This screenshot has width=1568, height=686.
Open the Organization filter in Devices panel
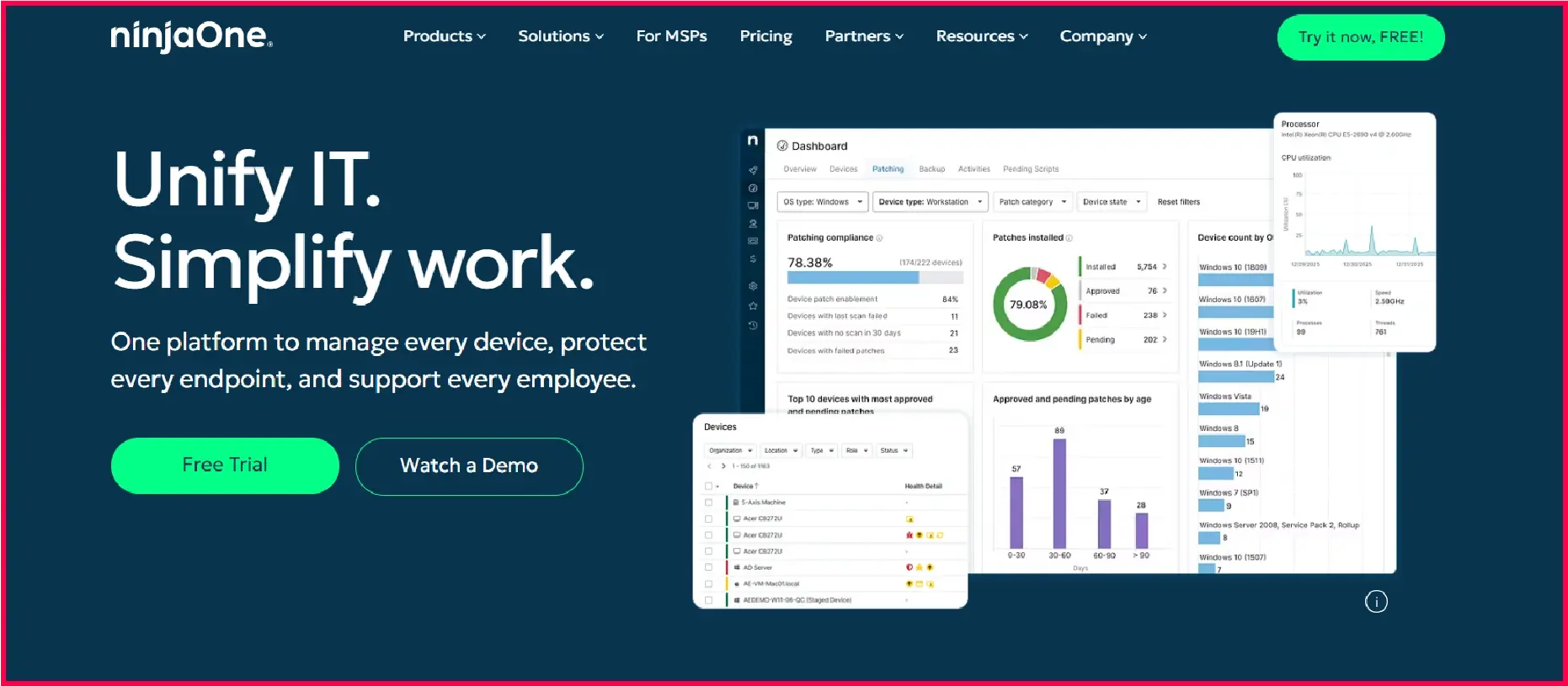tap(730, 450)
